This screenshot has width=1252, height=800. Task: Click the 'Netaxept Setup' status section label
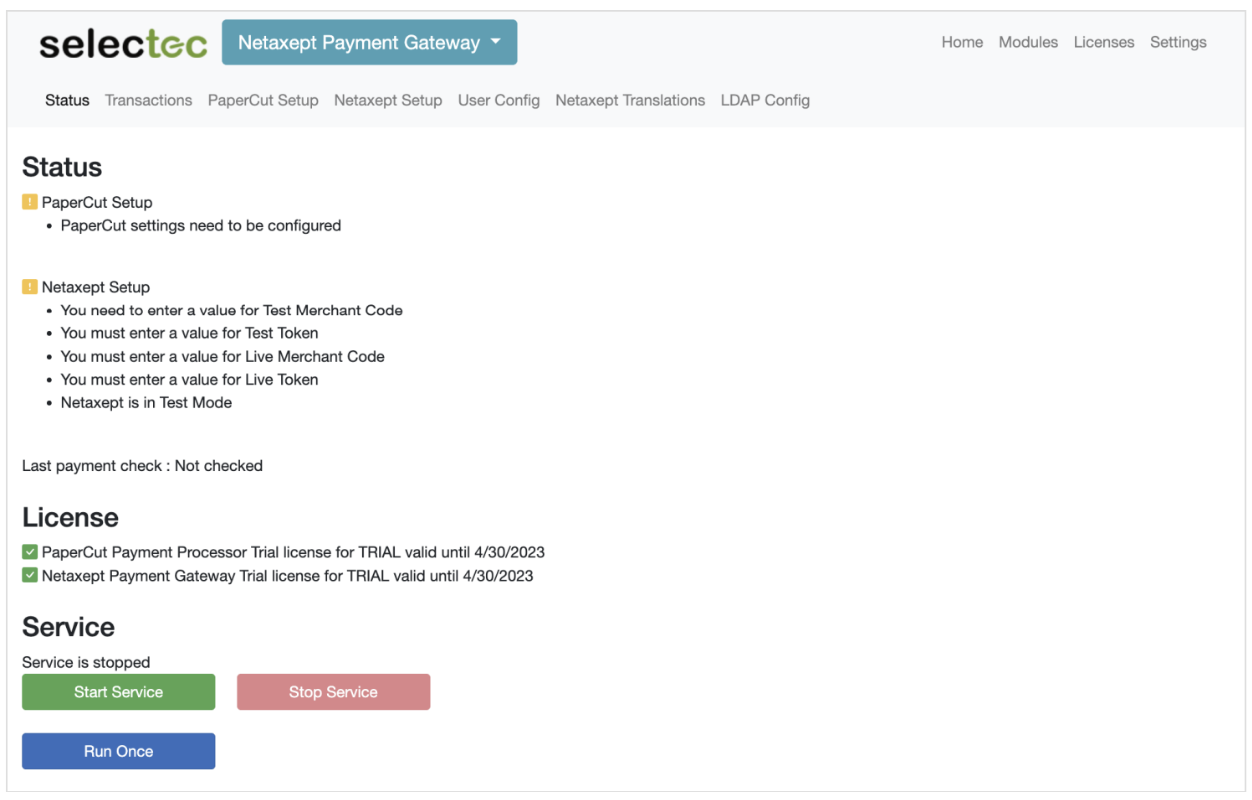[96, 287]
